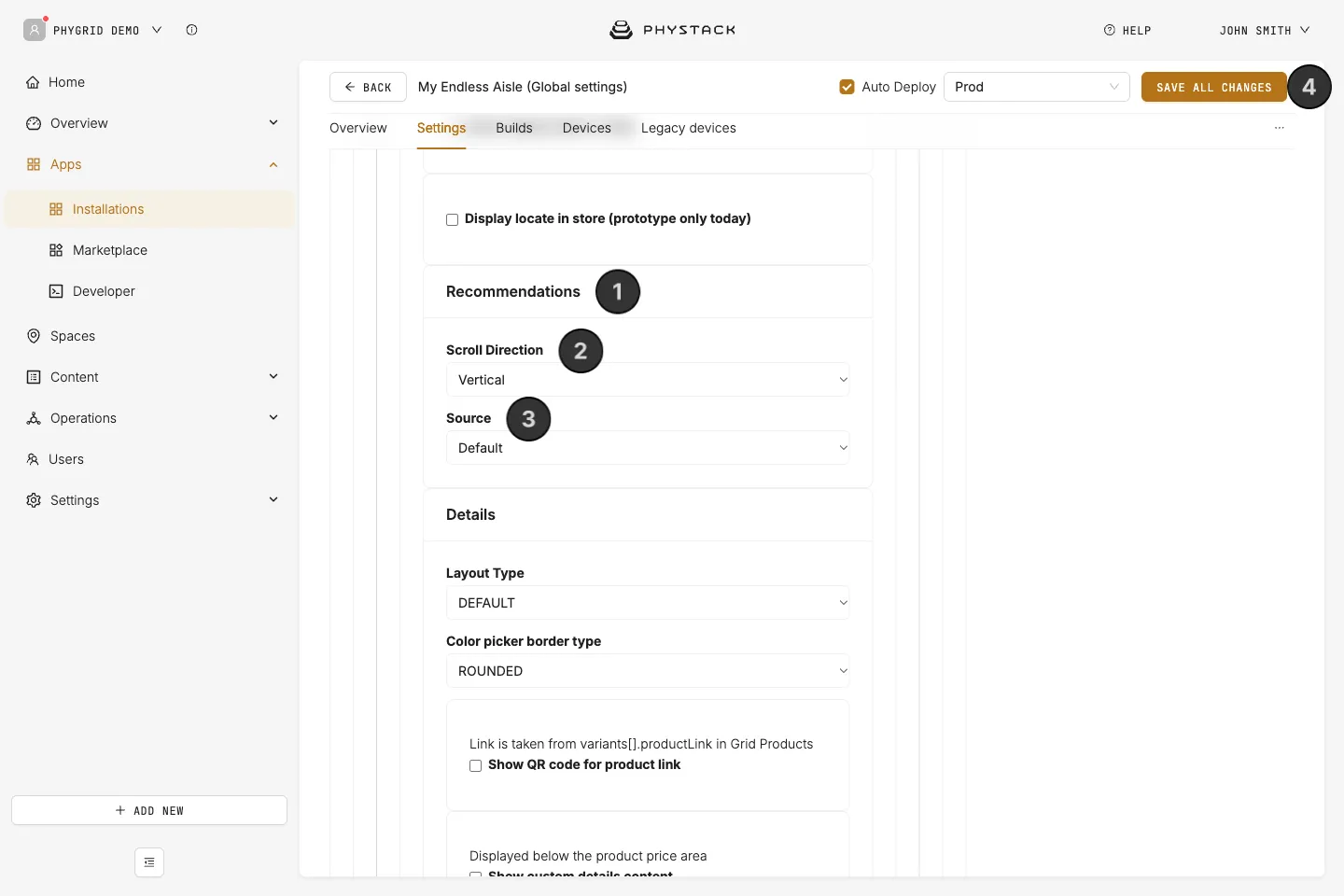Screen dimensions: 1344x896
Task: Click the Content list icon
Action: (34, 377)
